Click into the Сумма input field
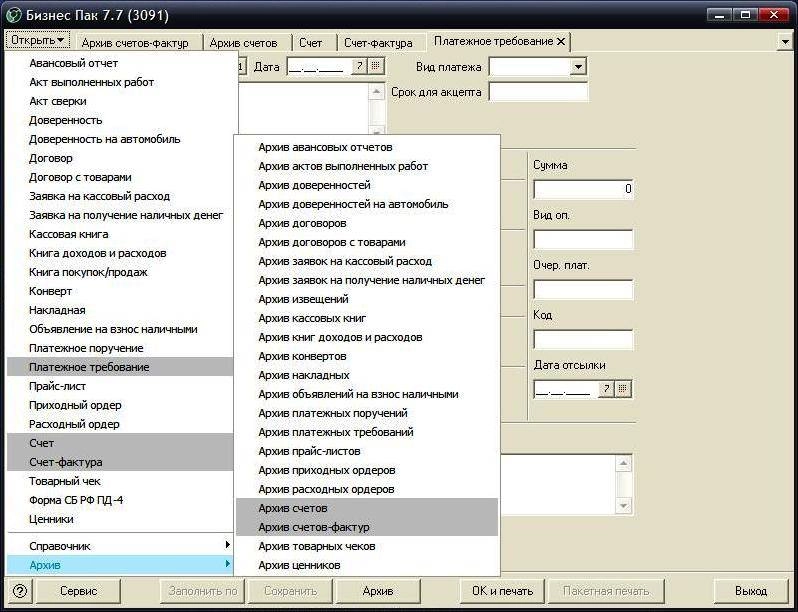Viewport: 798px width, 612px height. click(583, 189)
